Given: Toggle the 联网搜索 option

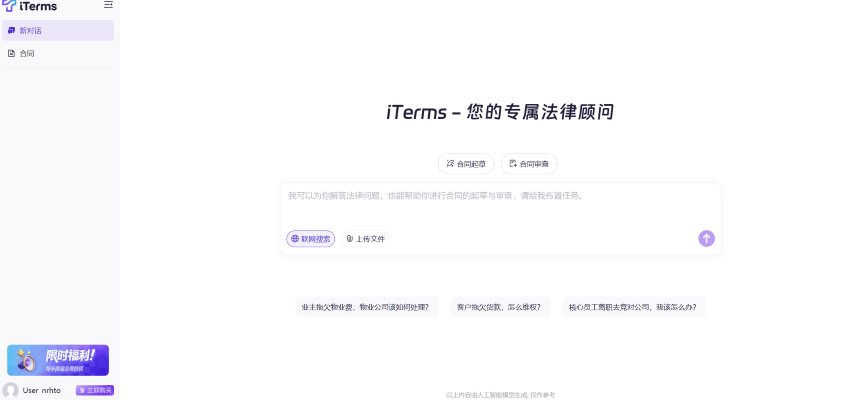Looking at the screenshot, I should pyautogui.click(x=310, y=239).
